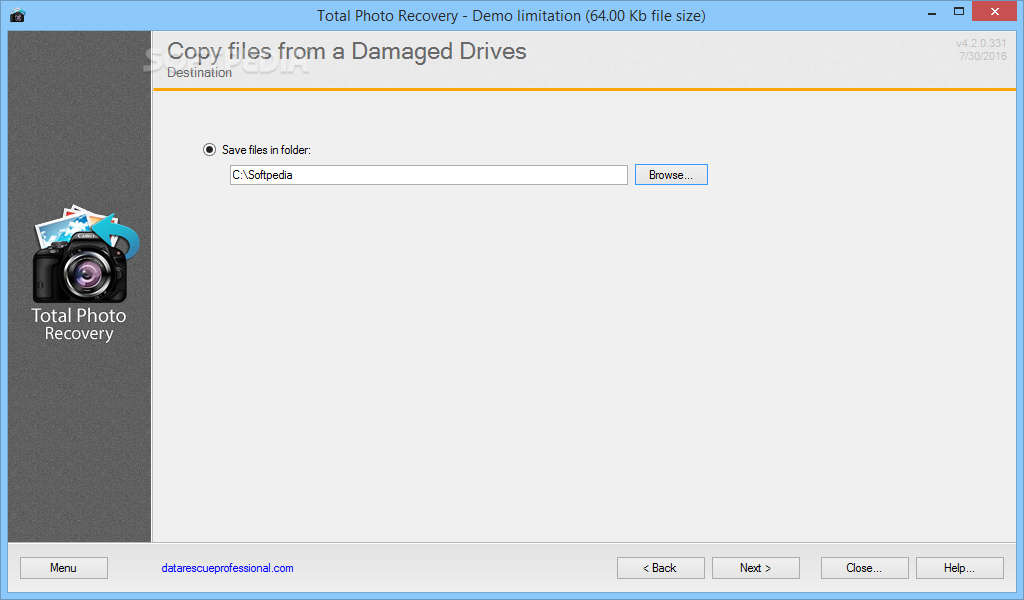Image resolution: width=1024 pixels, height=600 pixels.
Task: Click the version text v4.2.0.331
Action: [982, 43]
